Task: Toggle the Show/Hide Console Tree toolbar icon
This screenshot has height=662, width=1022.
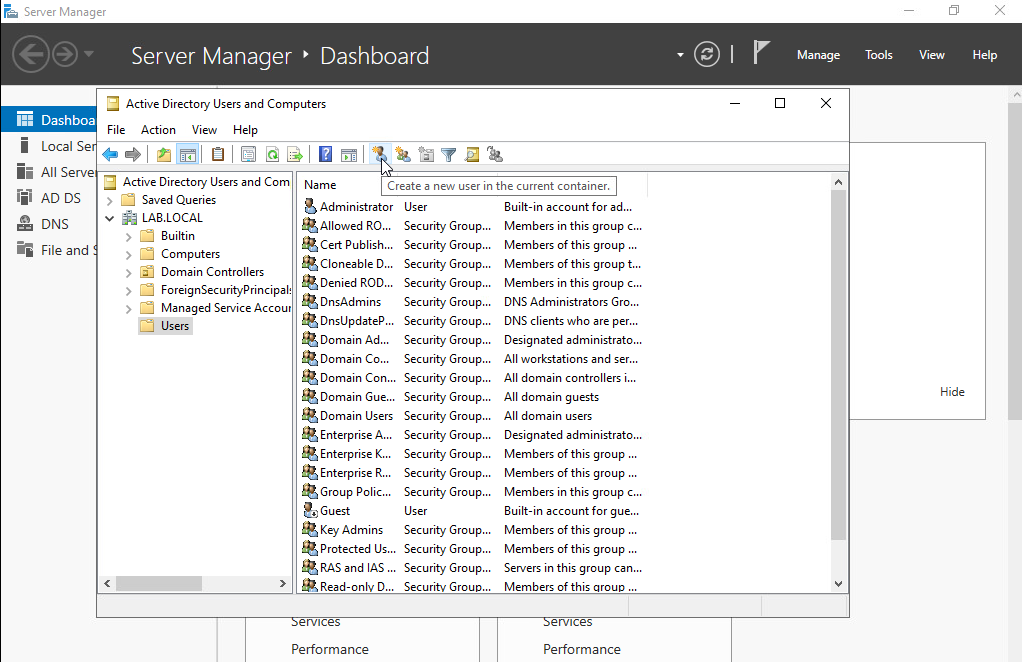Action: pyautogui.click(x=188, y=154)
